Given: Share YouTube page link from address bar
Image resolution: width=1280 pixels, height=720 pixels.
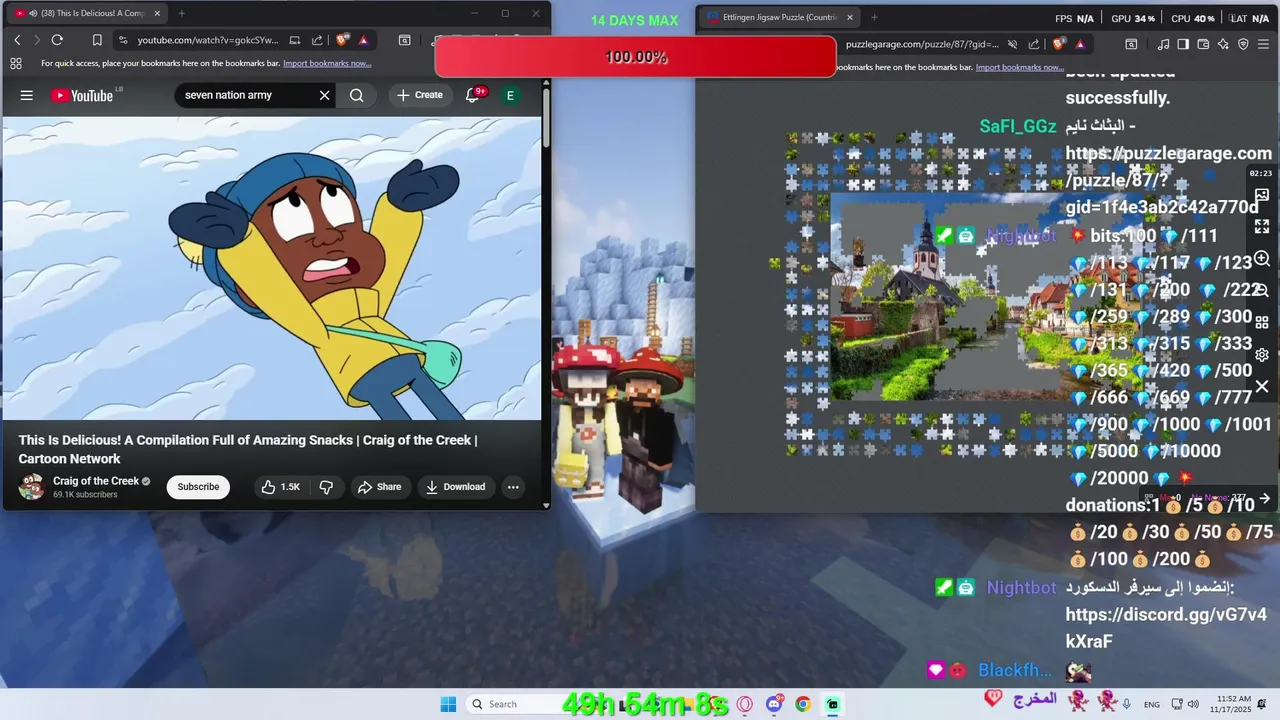Looking at the screenshot, I should point(317,40).
